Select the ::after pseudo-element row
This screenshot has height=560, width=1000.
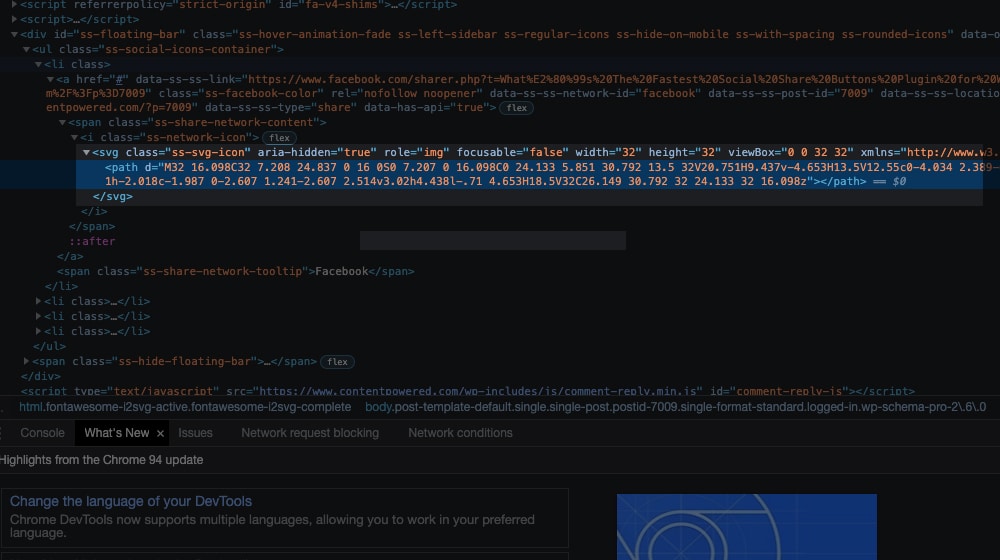[92, 241]
